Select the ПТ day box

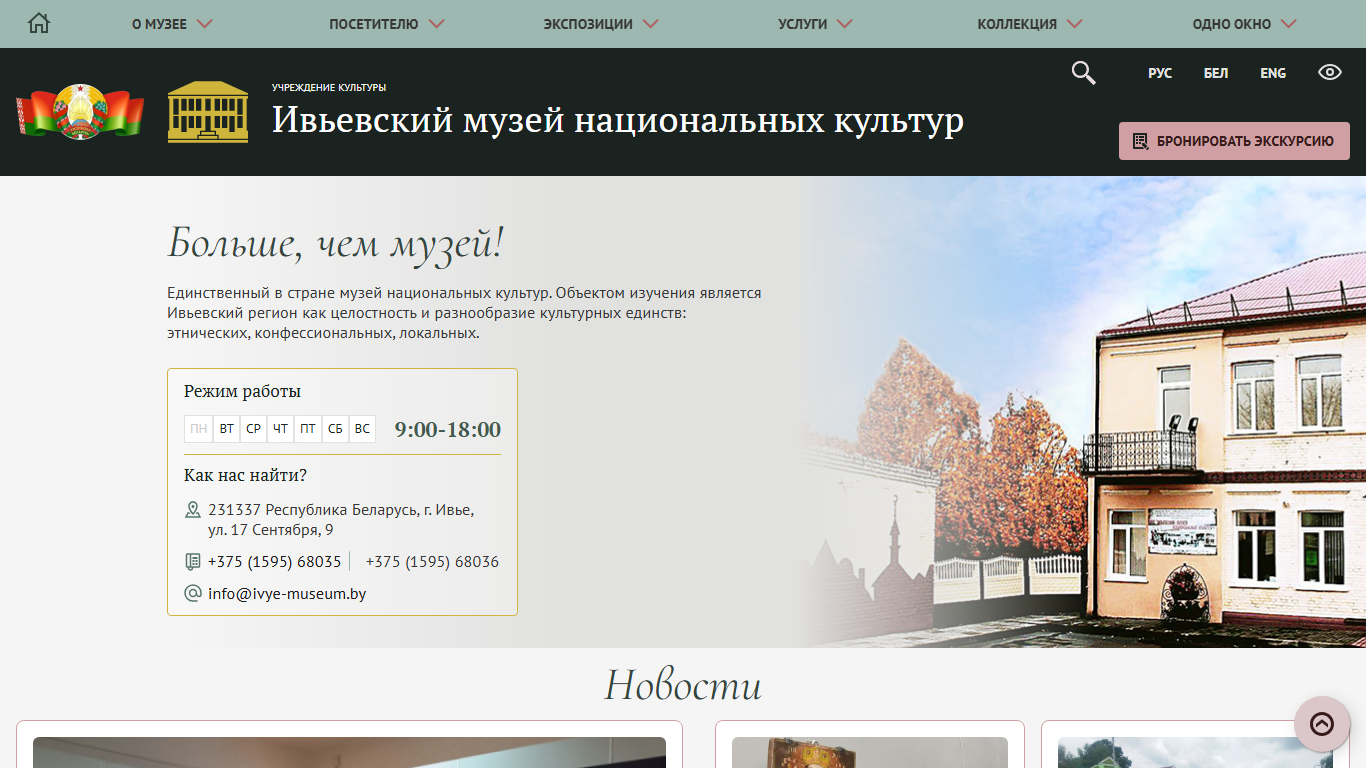(x=308, y=429)
